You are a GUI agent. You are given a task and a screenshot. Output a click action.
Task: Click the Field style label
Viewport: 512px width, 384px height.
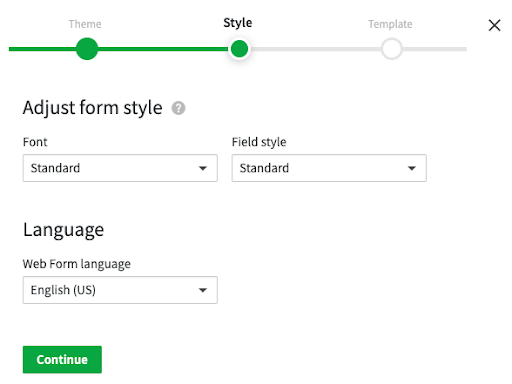pos(259,142)
